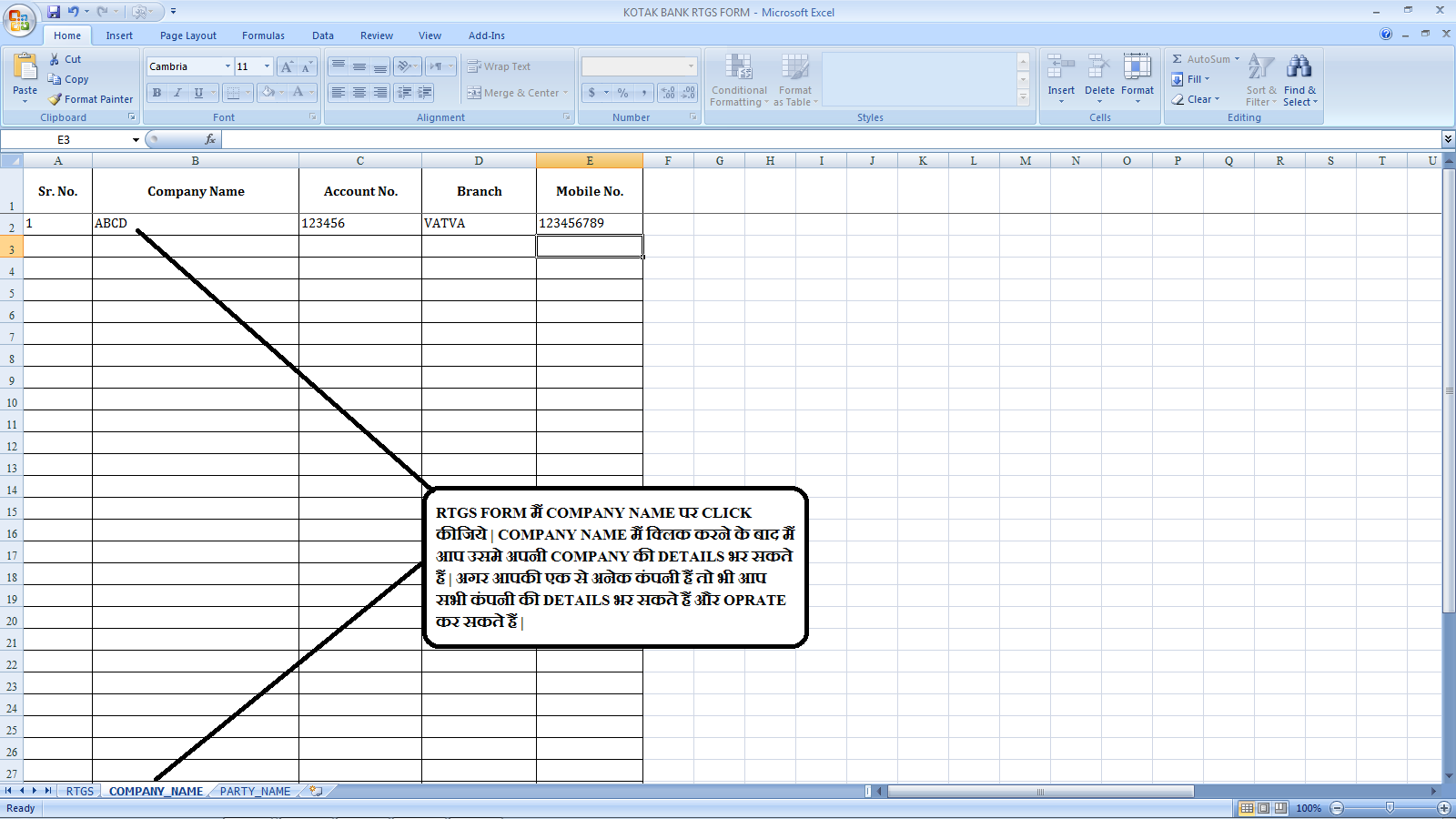Viewport: 1456px width, 819px height.
Task: Apply the Percent Style format
Action: pos(623,92)
